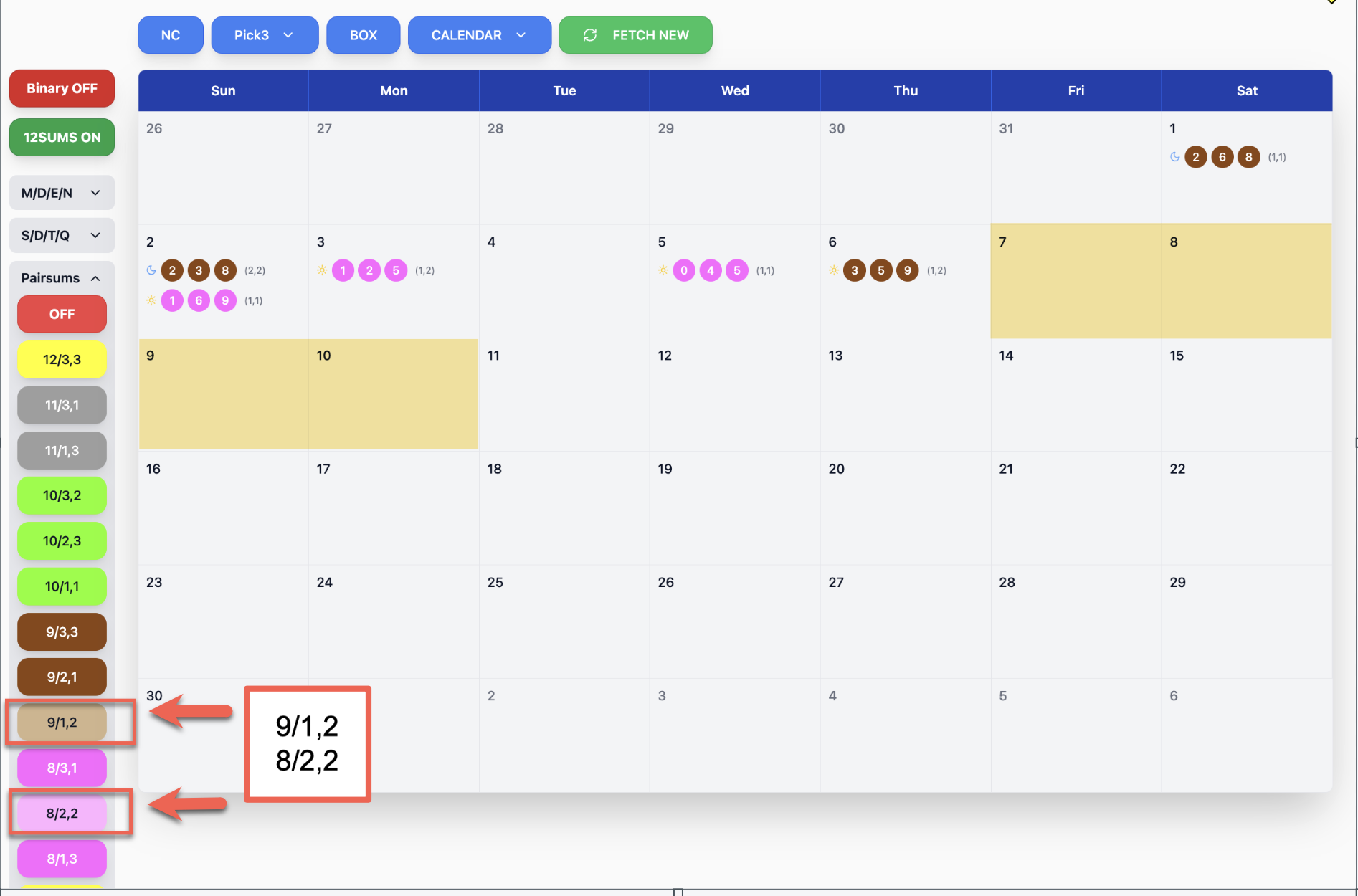The width and height of the screenshot is (1358, 896).
Task: Click the moon icon on Sunday 2
Action: coord(151,270)
